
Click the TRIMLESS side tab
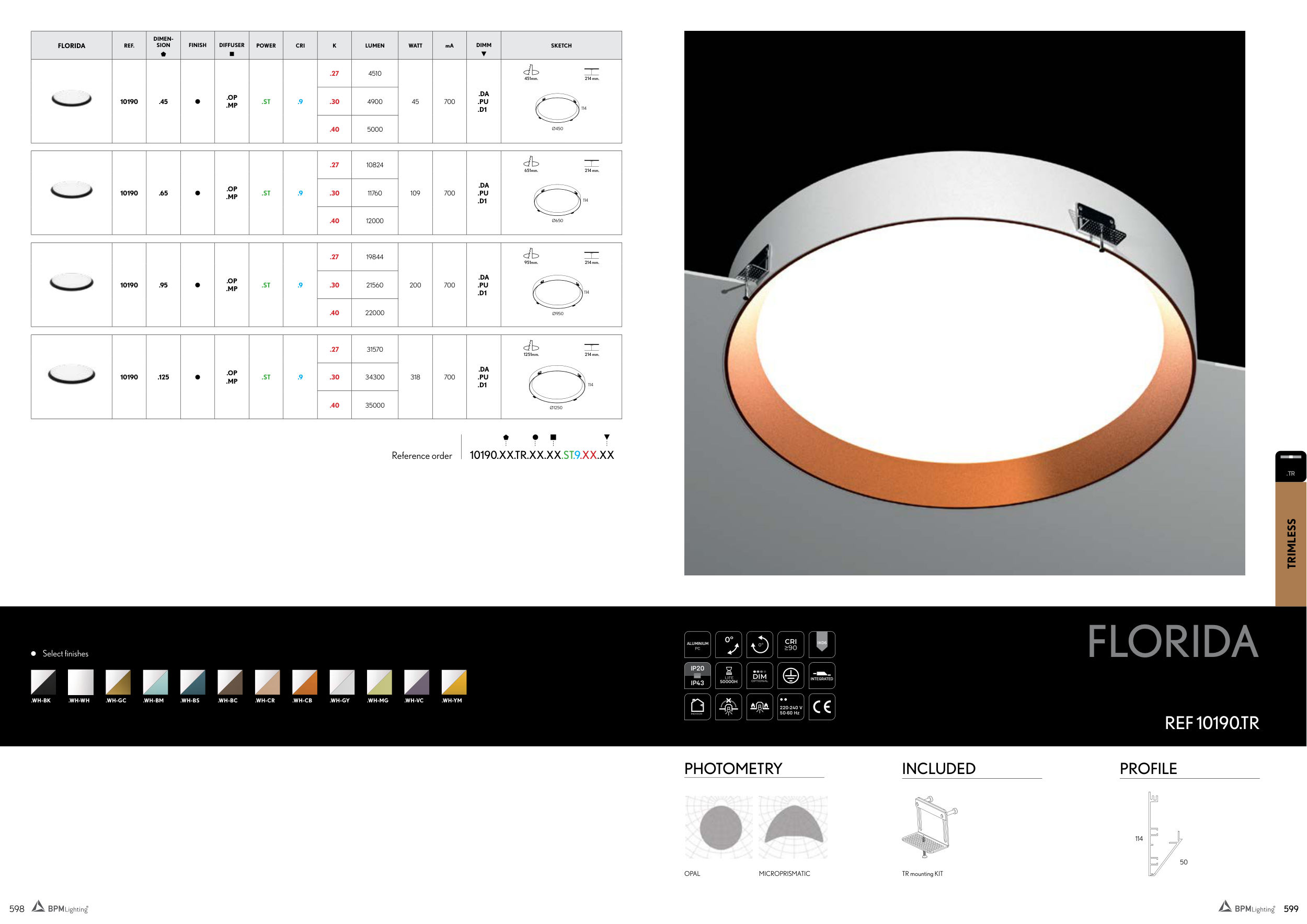click(1290, 544)
